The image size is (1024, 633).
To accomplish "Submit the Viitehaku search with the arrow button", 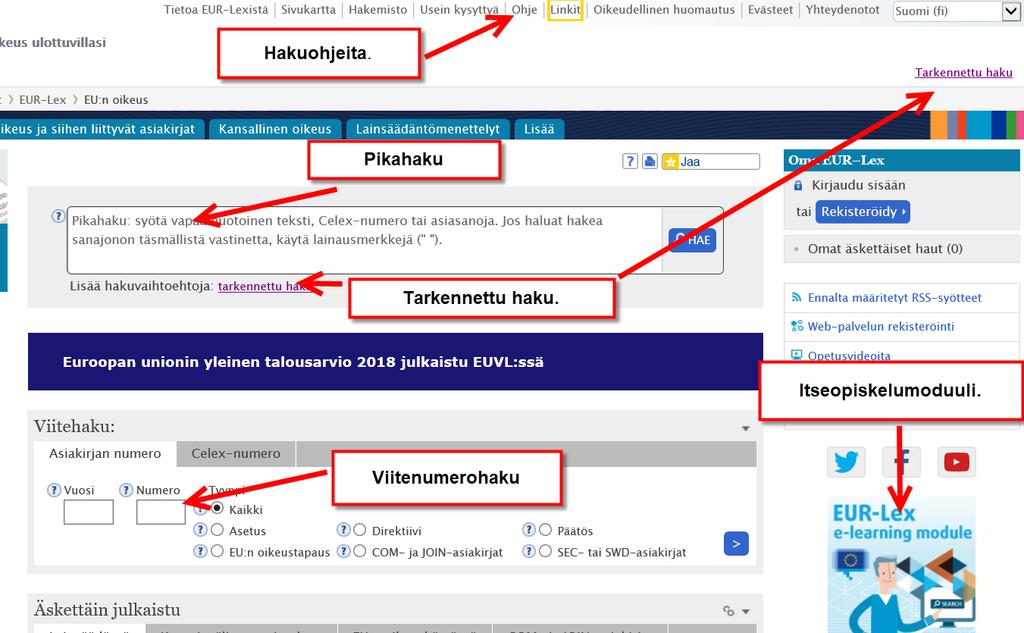I will pyautogui.click(x=736, y=544).
